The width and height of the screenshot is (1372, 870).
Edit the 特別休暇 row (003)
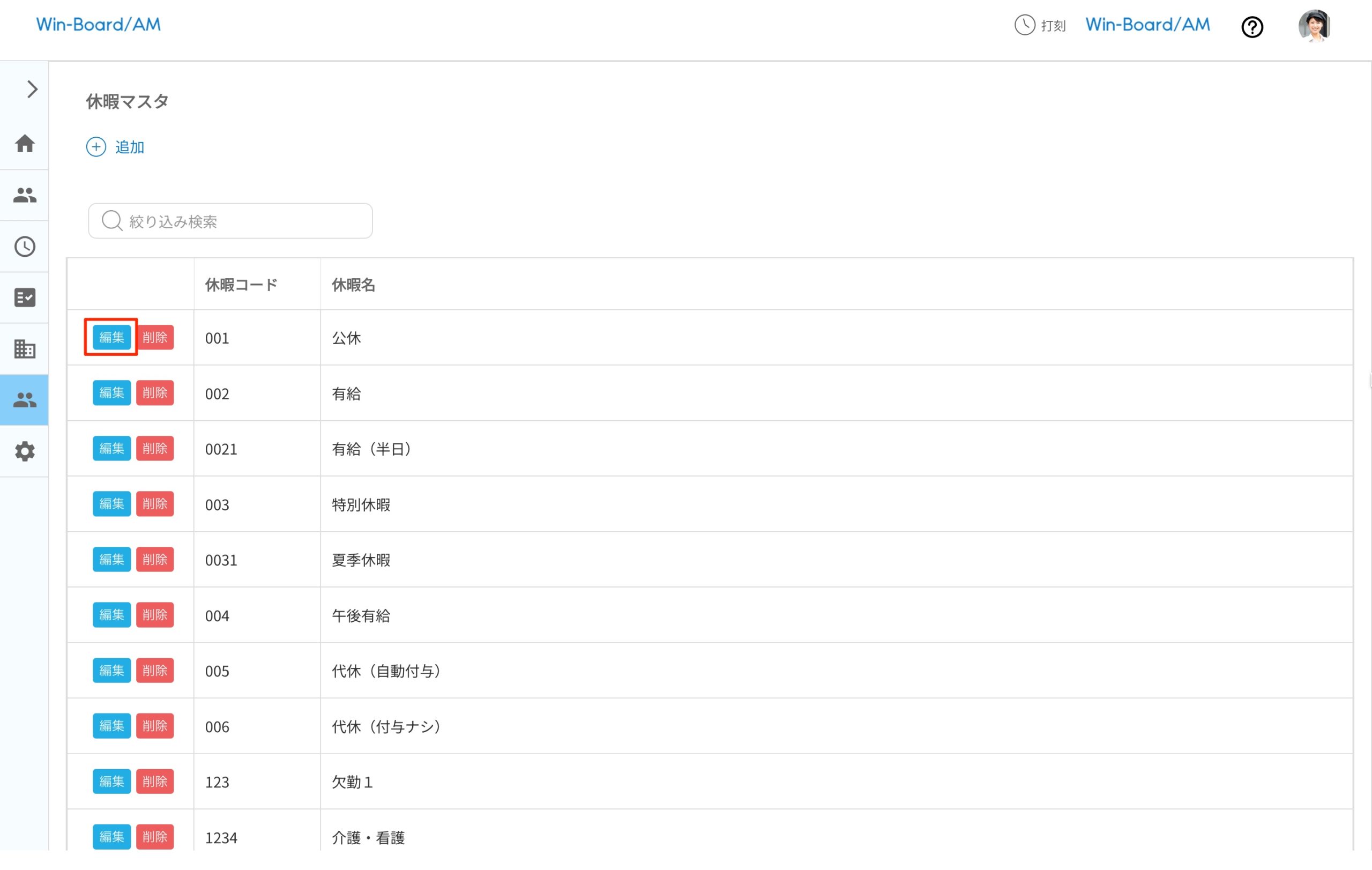coord(111,504)
